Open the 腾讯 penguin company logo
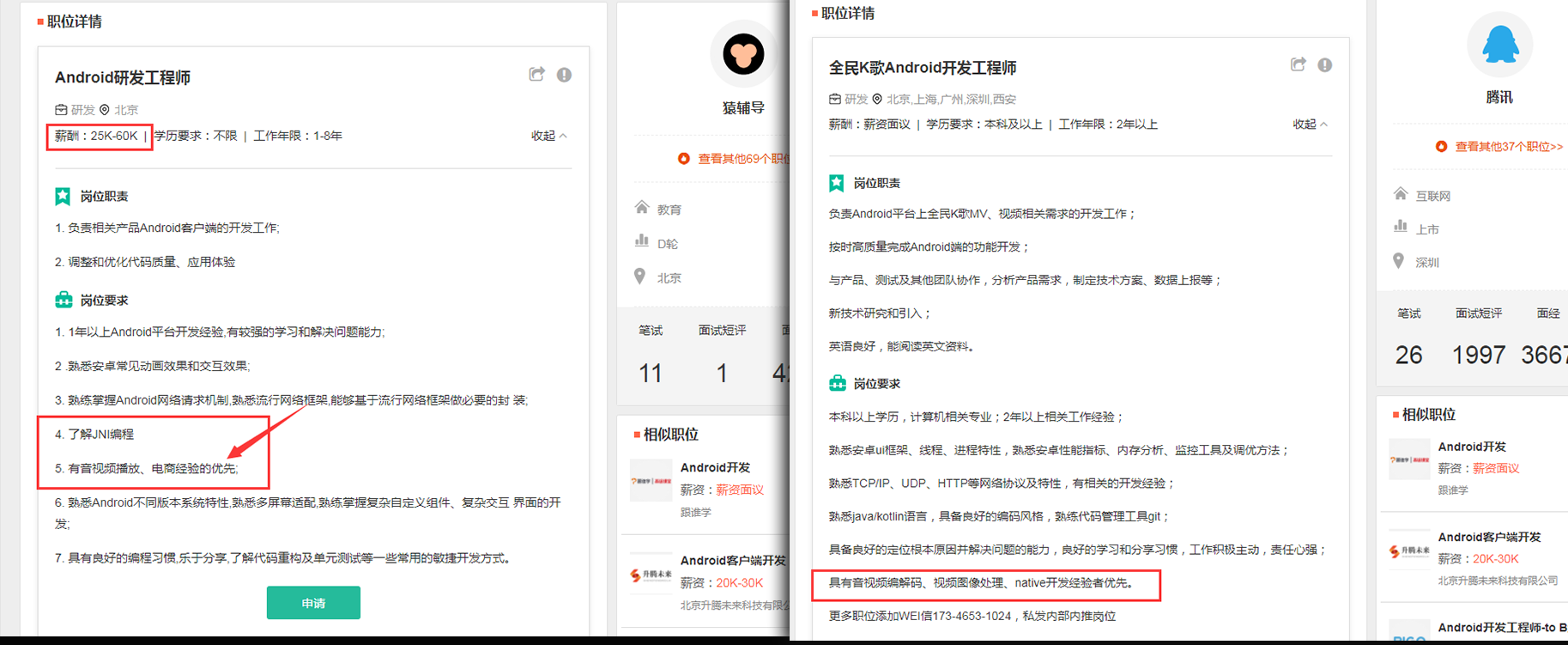This screenshot has height=645, width=1568. point(1499,44)
